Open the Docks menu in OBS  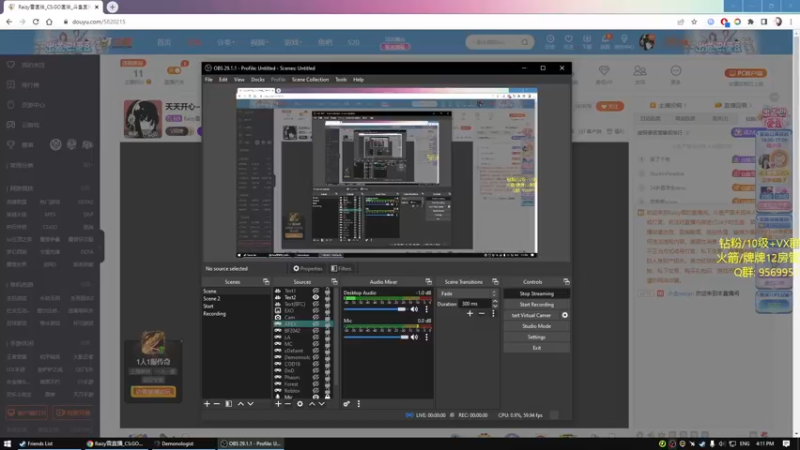[258, 80]
